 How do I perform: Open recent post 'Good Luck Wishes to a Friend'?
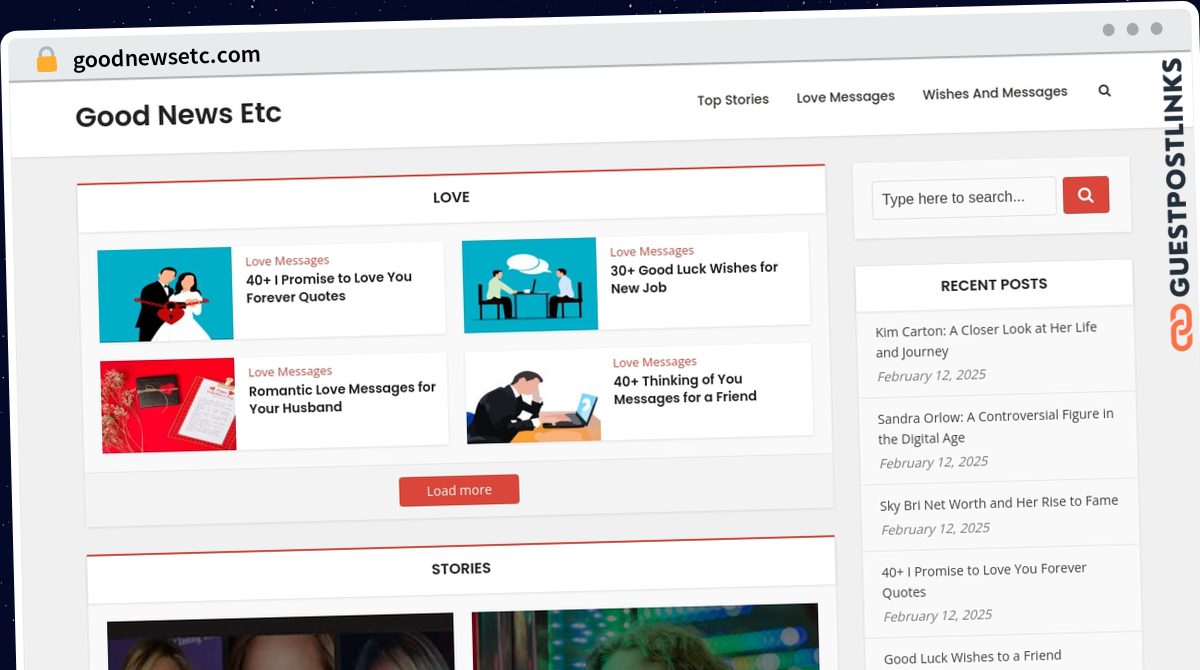pyautogui.click(x=973, y=657)
